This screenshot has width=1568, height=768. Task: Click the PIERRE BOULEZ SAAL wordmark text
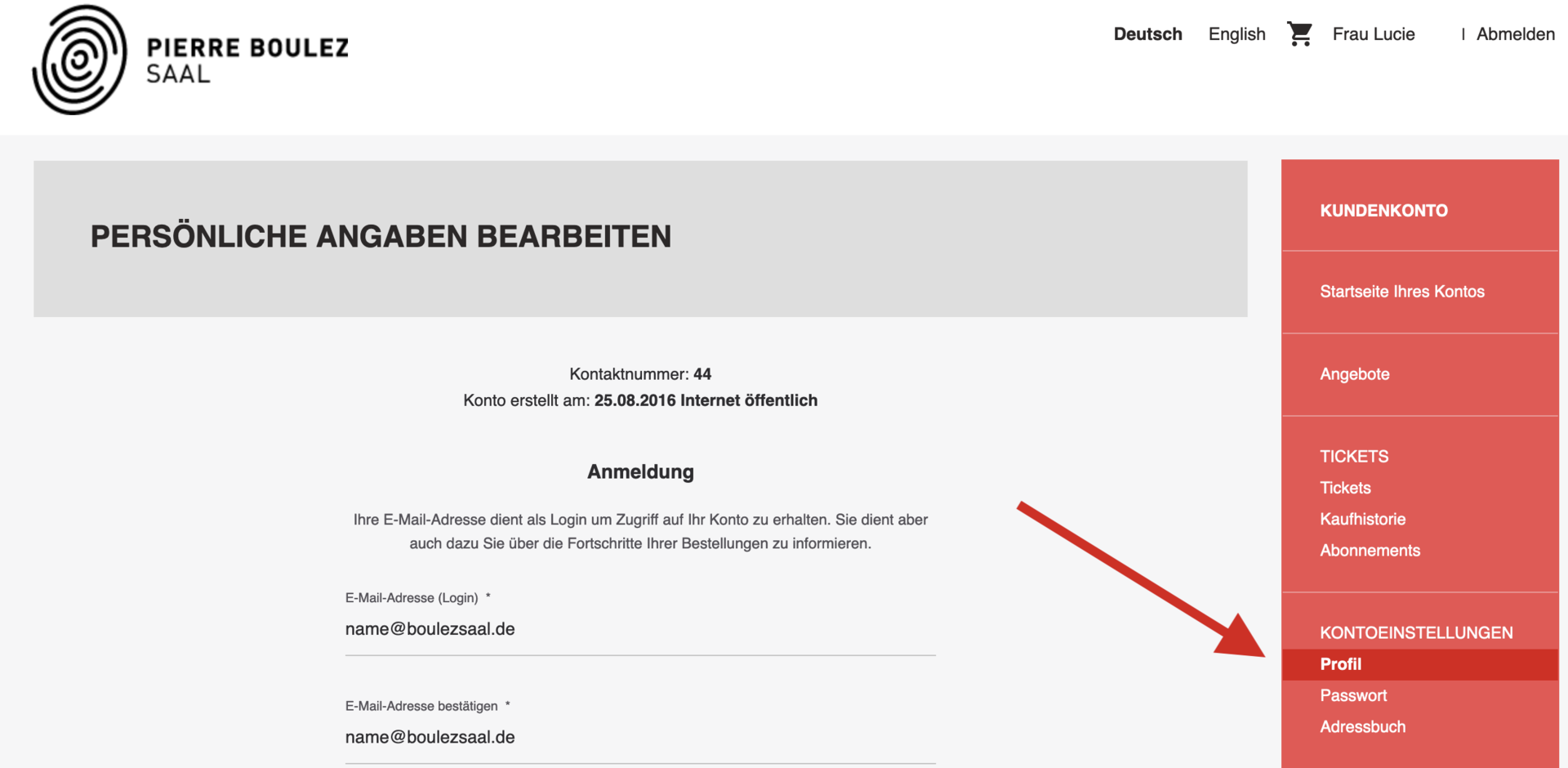coord(247,60)
